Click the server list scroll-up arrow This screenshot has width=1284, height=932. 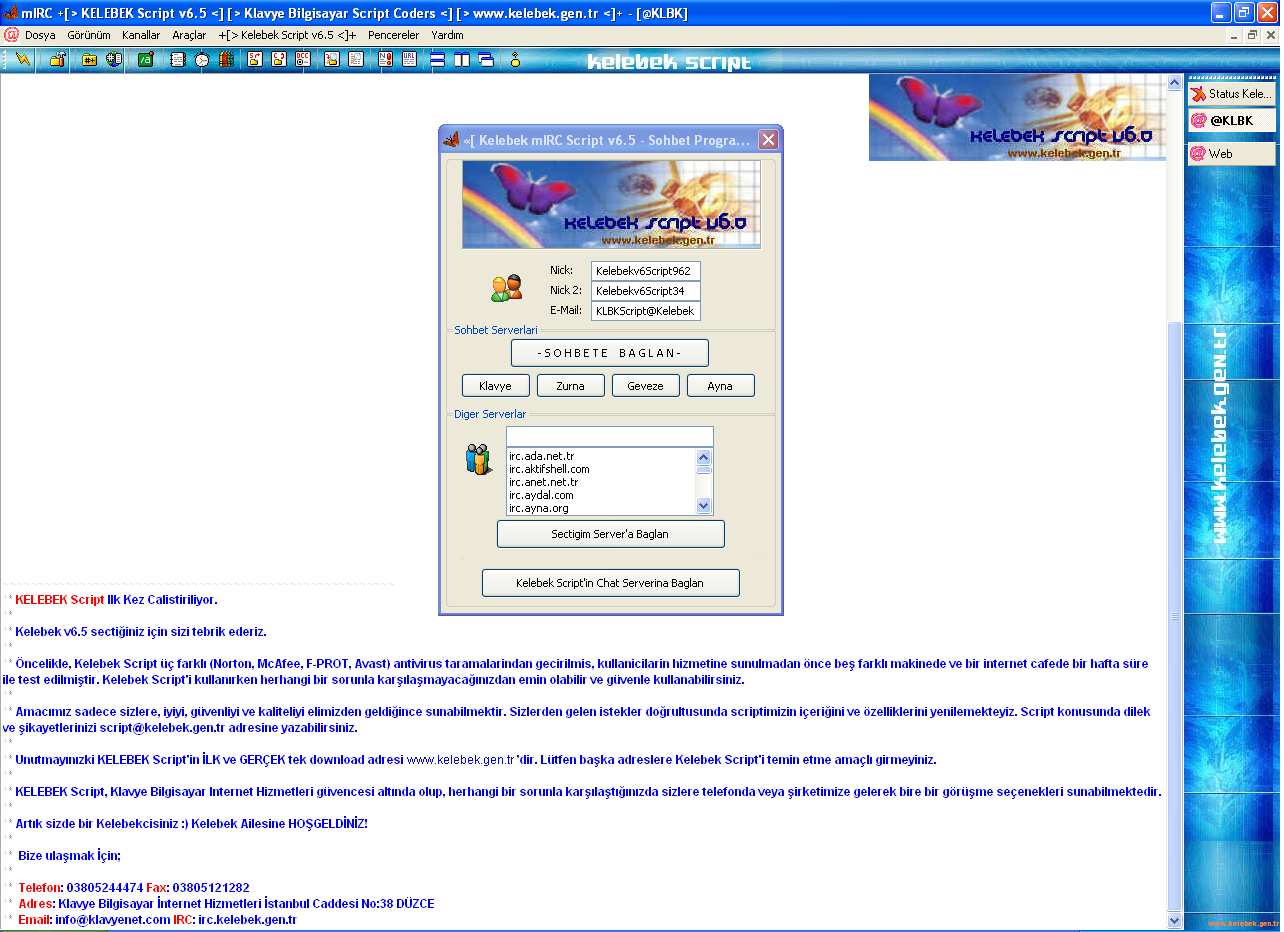[704, 456]
